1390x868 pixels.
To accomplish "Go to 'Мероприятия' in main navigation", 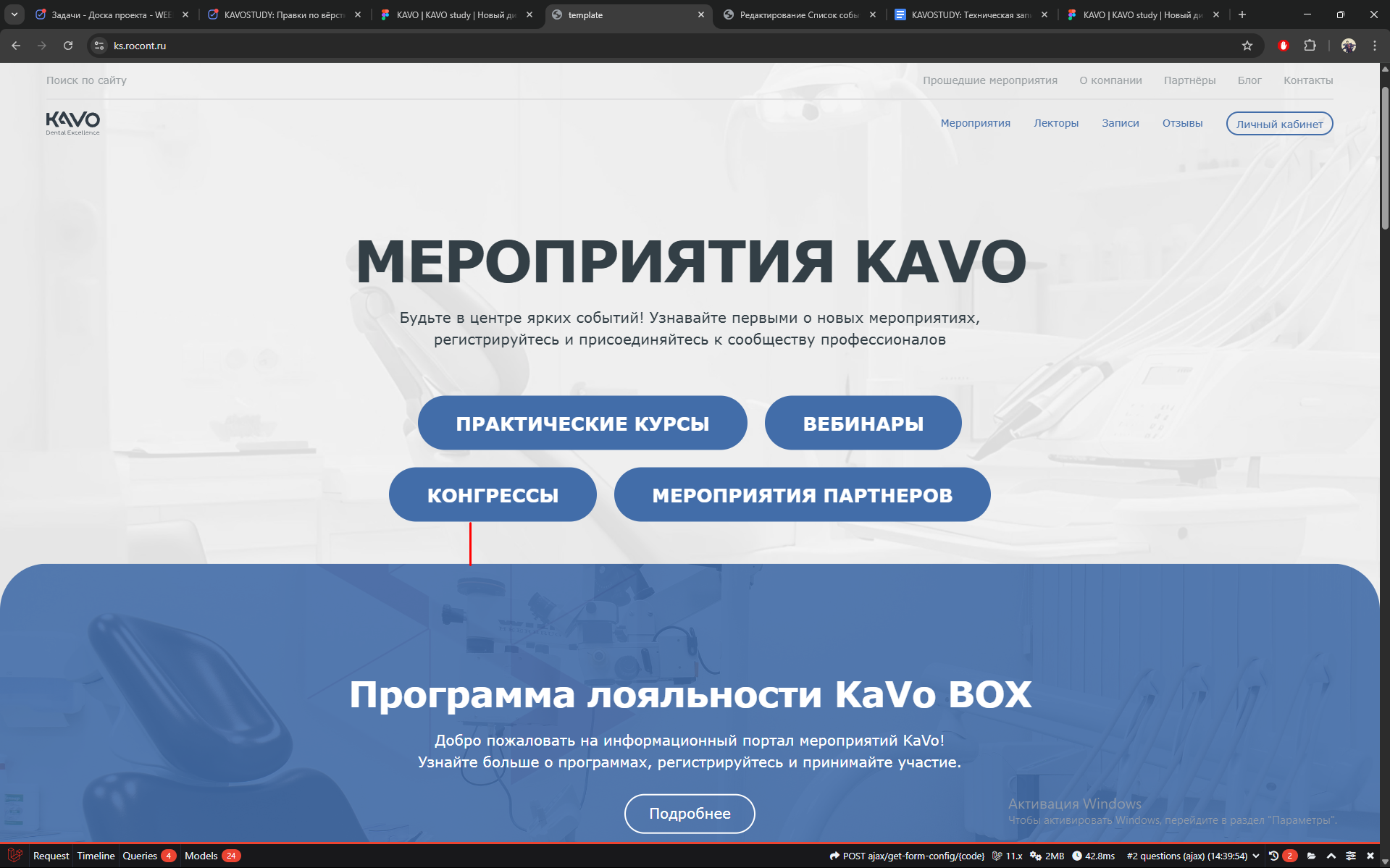I will coord(975,123).
